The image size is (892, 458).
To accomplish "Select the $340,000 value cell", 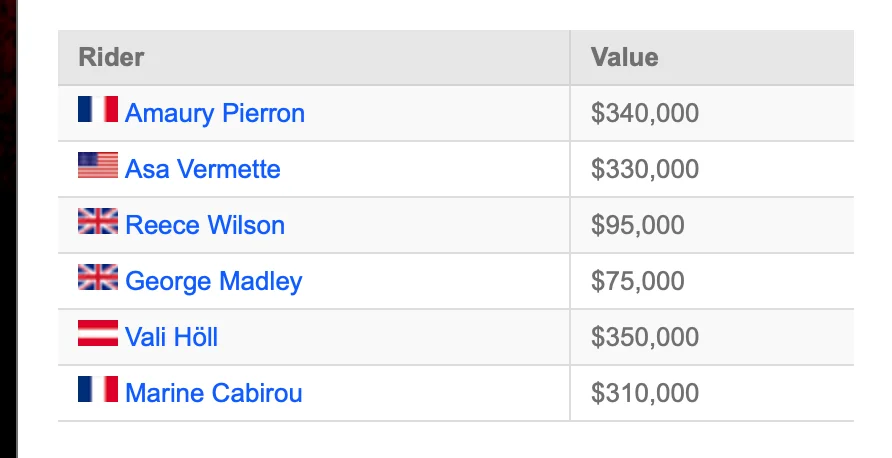I will point(712,113).
